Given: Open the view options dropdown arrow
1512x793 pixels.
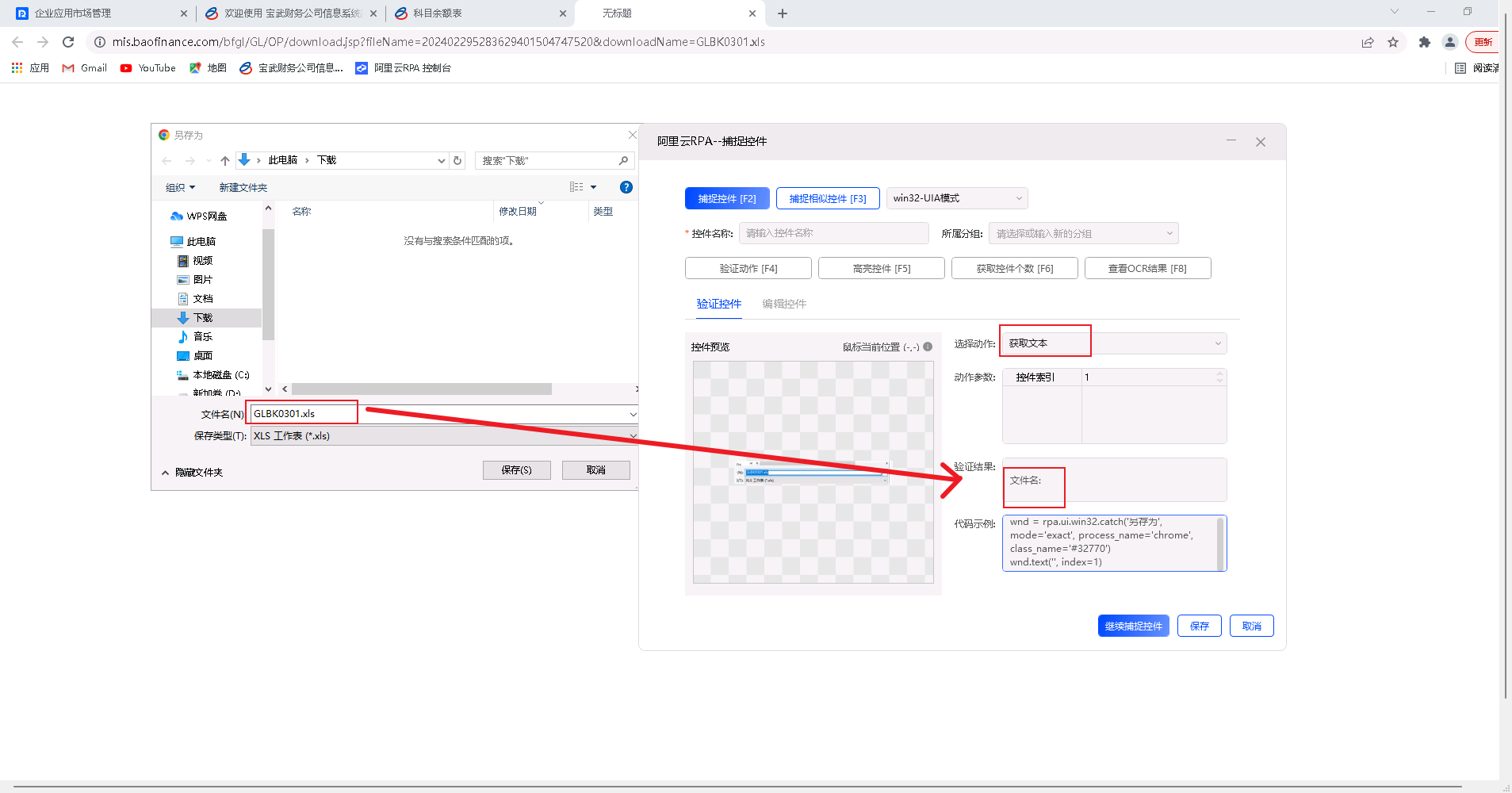Looking at the screenshot, I should (594, 187).
